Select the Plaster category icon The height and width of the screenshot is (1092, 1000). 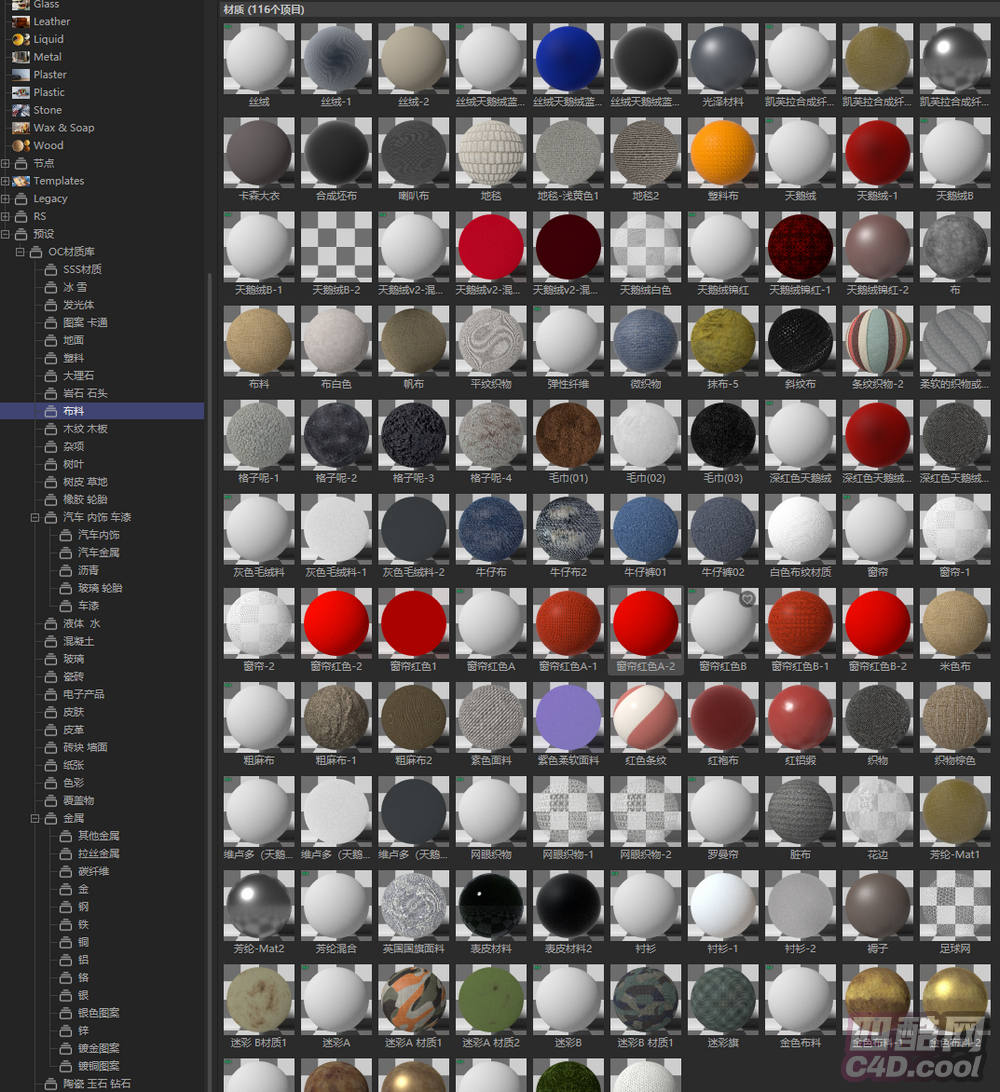[x=21, y=74]
